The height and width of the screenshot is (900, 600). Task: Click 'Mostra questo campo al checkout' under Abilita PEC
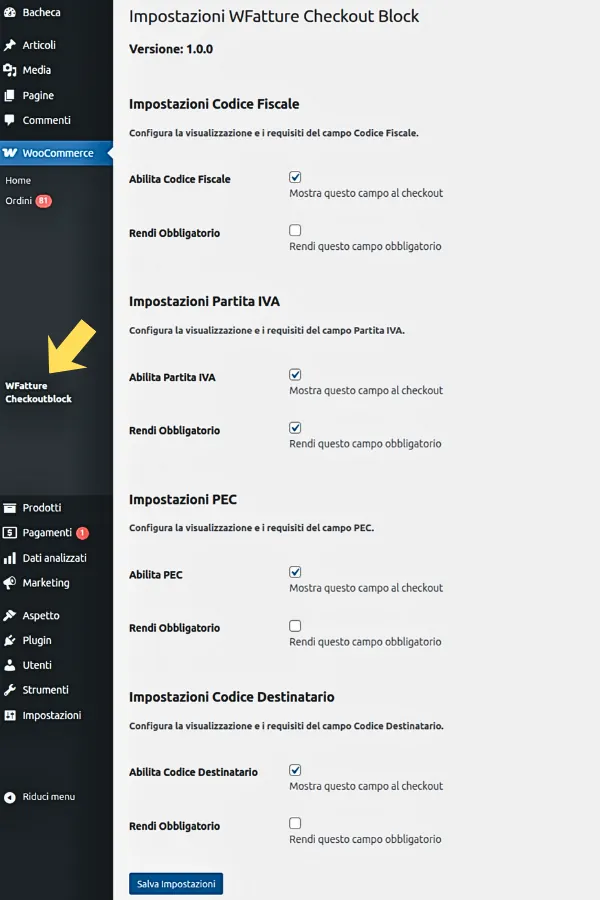[366, 588]
